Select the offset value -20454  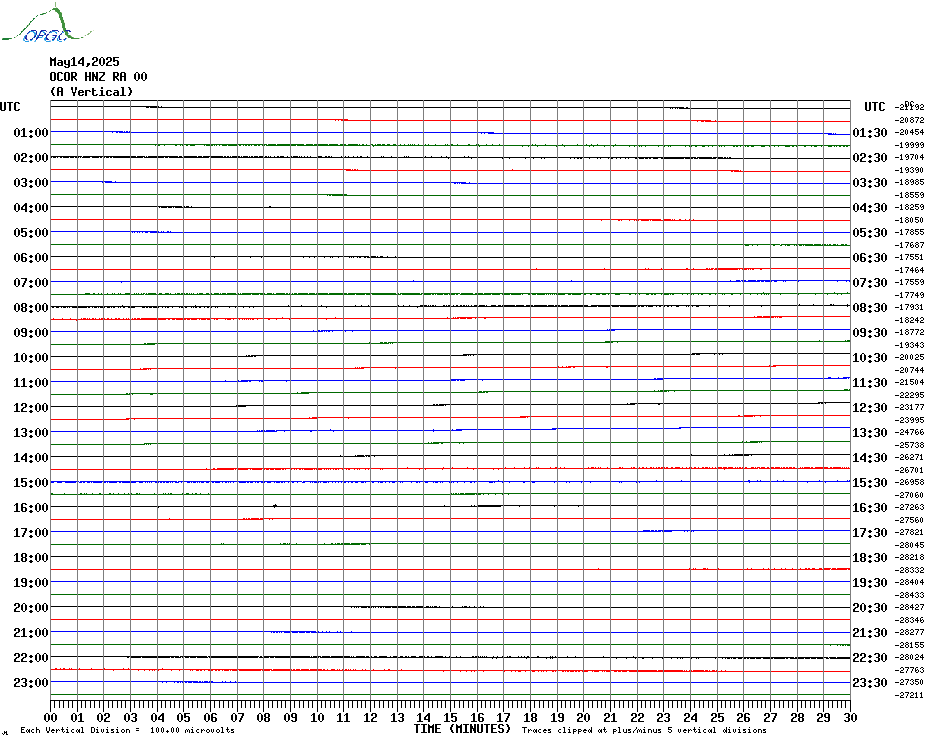(909, 132)
